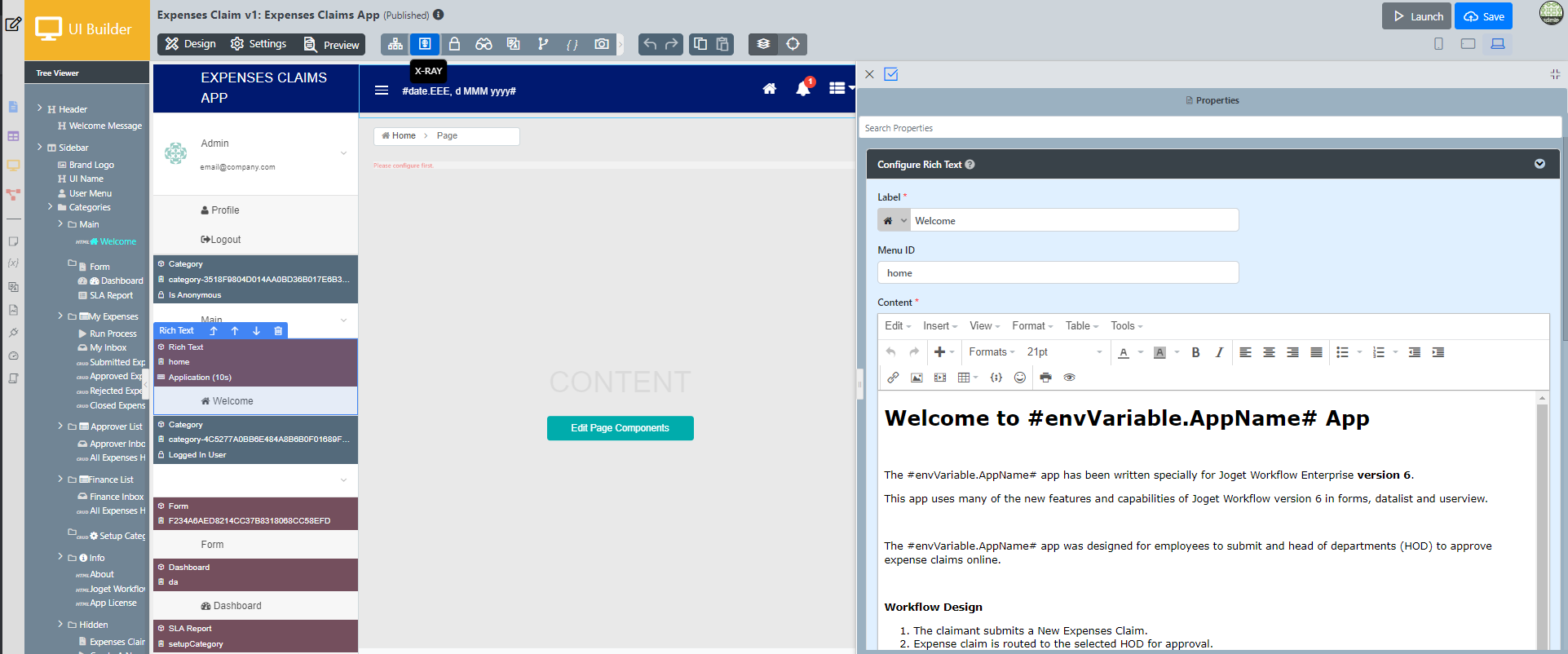
Task: Switch to mobile phone preview size
Action: [1438, 44]
